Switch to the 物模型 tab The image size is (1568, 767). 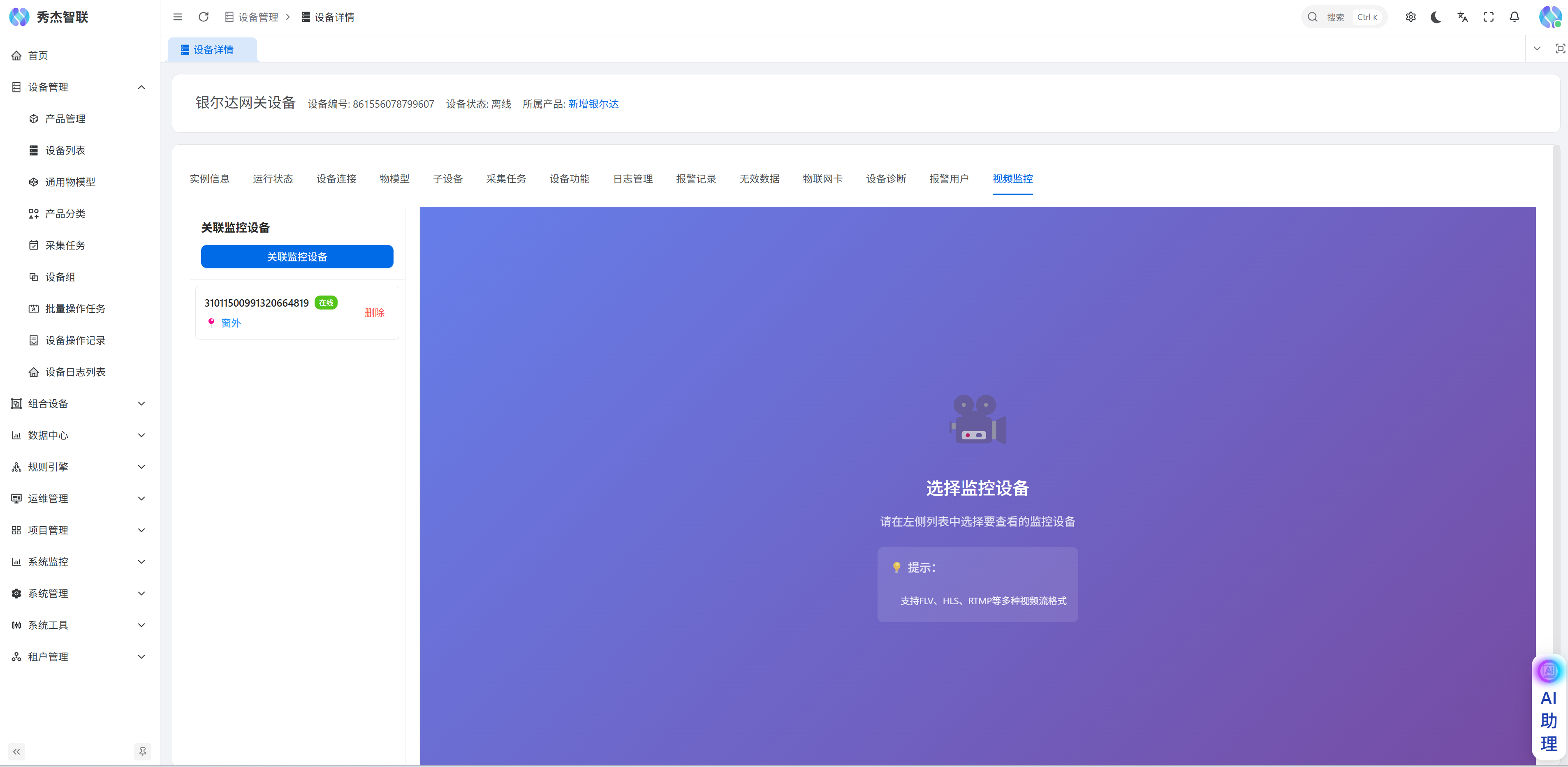pyautogui.click(x=394, y=179)
